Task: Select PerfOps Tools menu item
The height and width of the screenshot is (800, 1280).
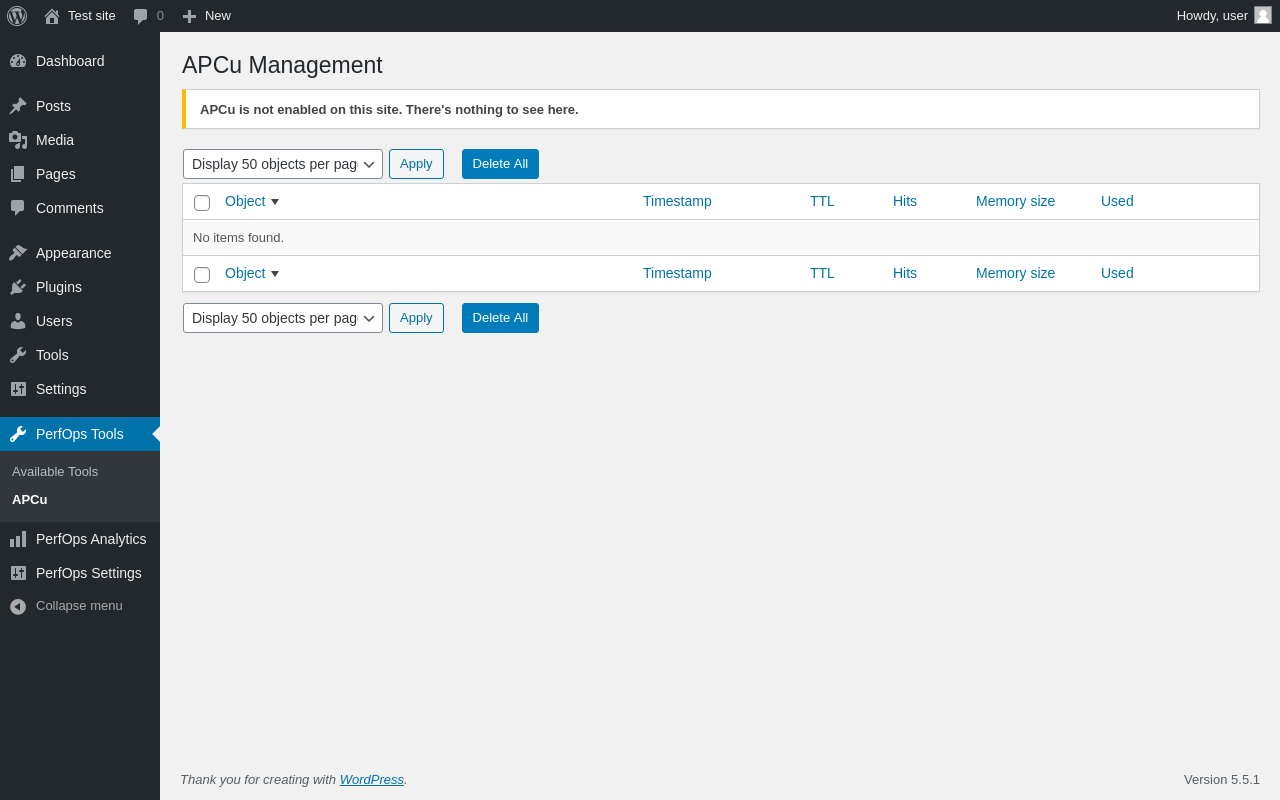Action: [x=80, y=434]
